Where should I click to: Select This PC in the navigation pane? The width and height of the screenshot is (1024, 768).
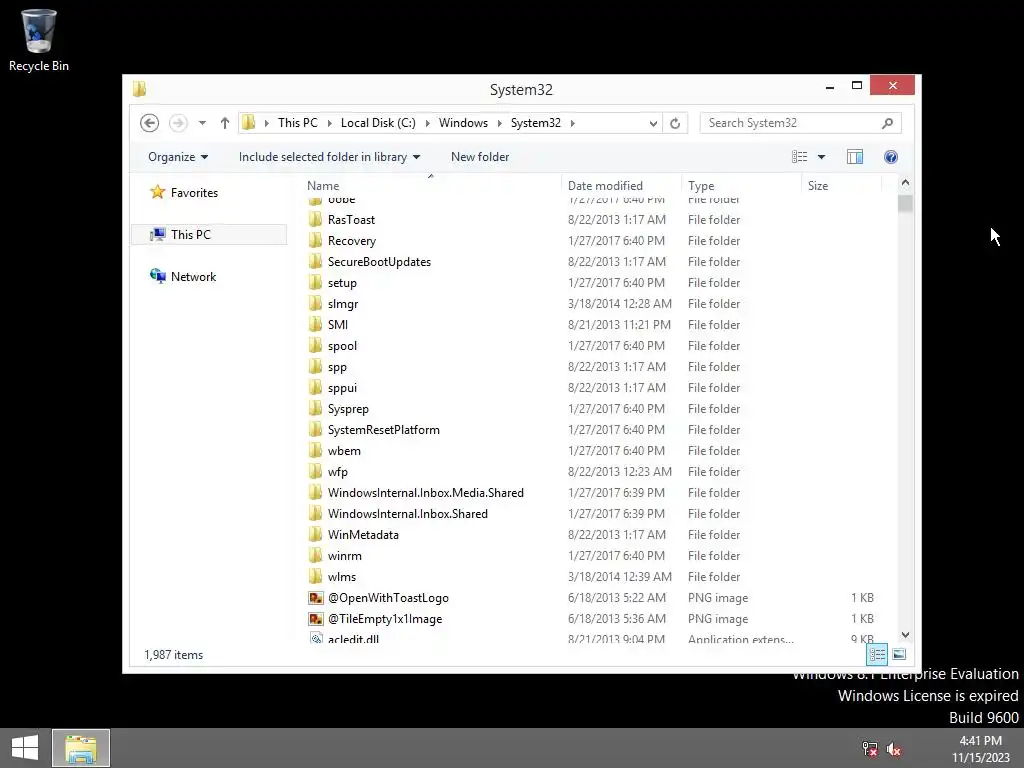(x=209, y=234)
